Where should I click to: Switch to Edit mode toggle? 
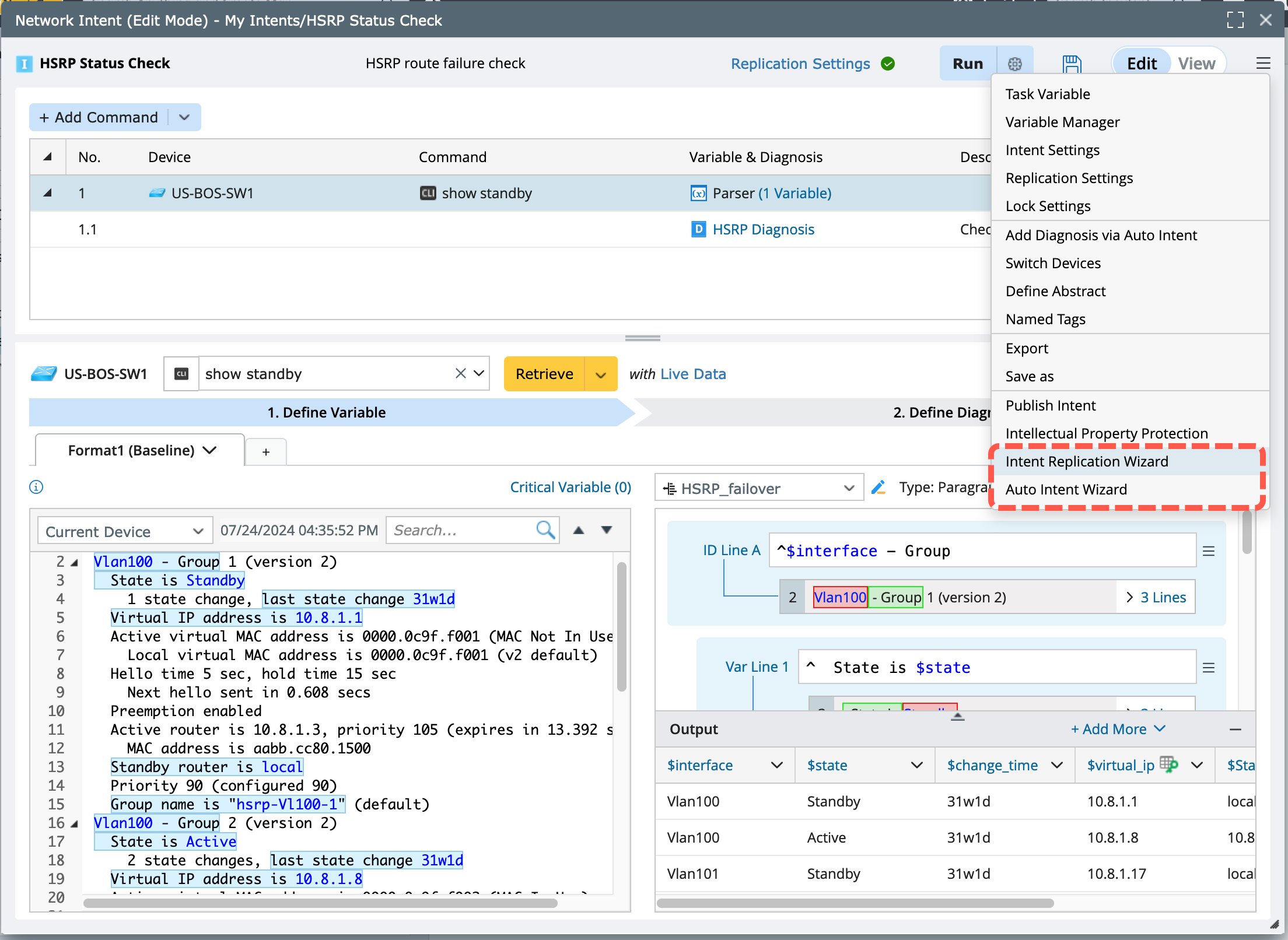tap(1142, 64)
